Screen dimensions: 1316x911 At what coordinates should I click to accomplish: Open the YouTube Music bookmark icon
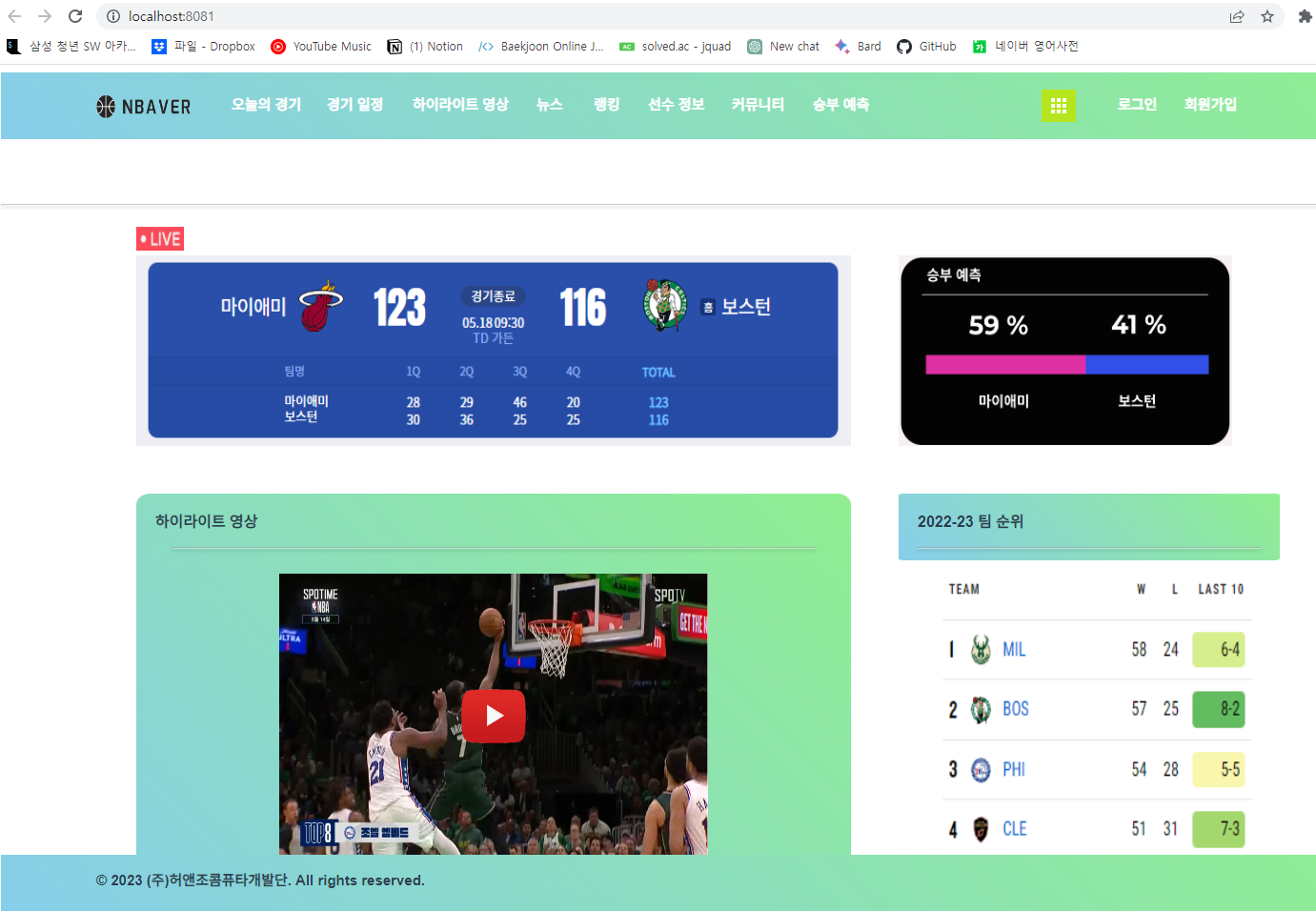click(x=277, y=46)
